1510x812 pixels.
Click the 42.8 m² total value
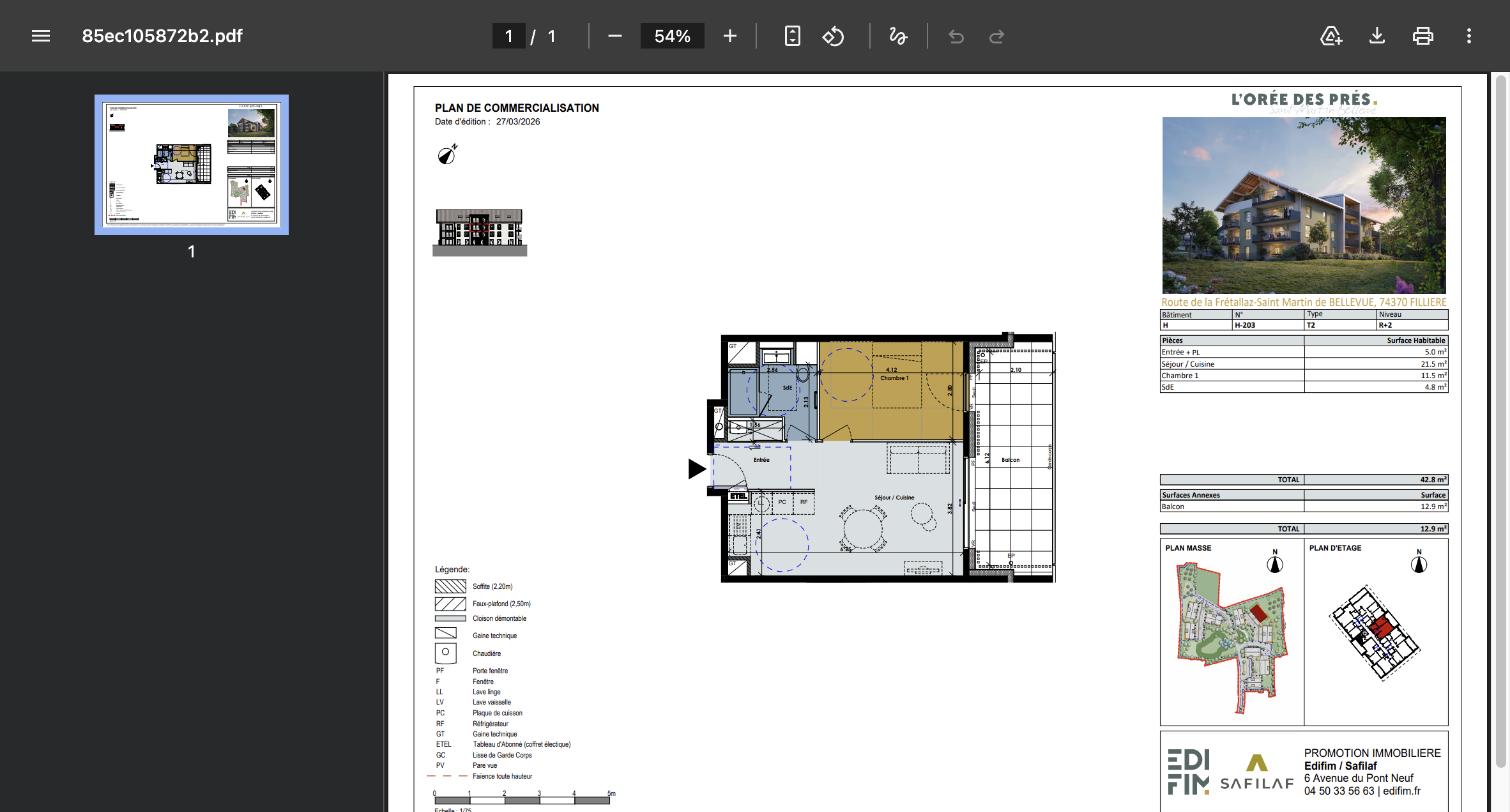pos(1434,480)
